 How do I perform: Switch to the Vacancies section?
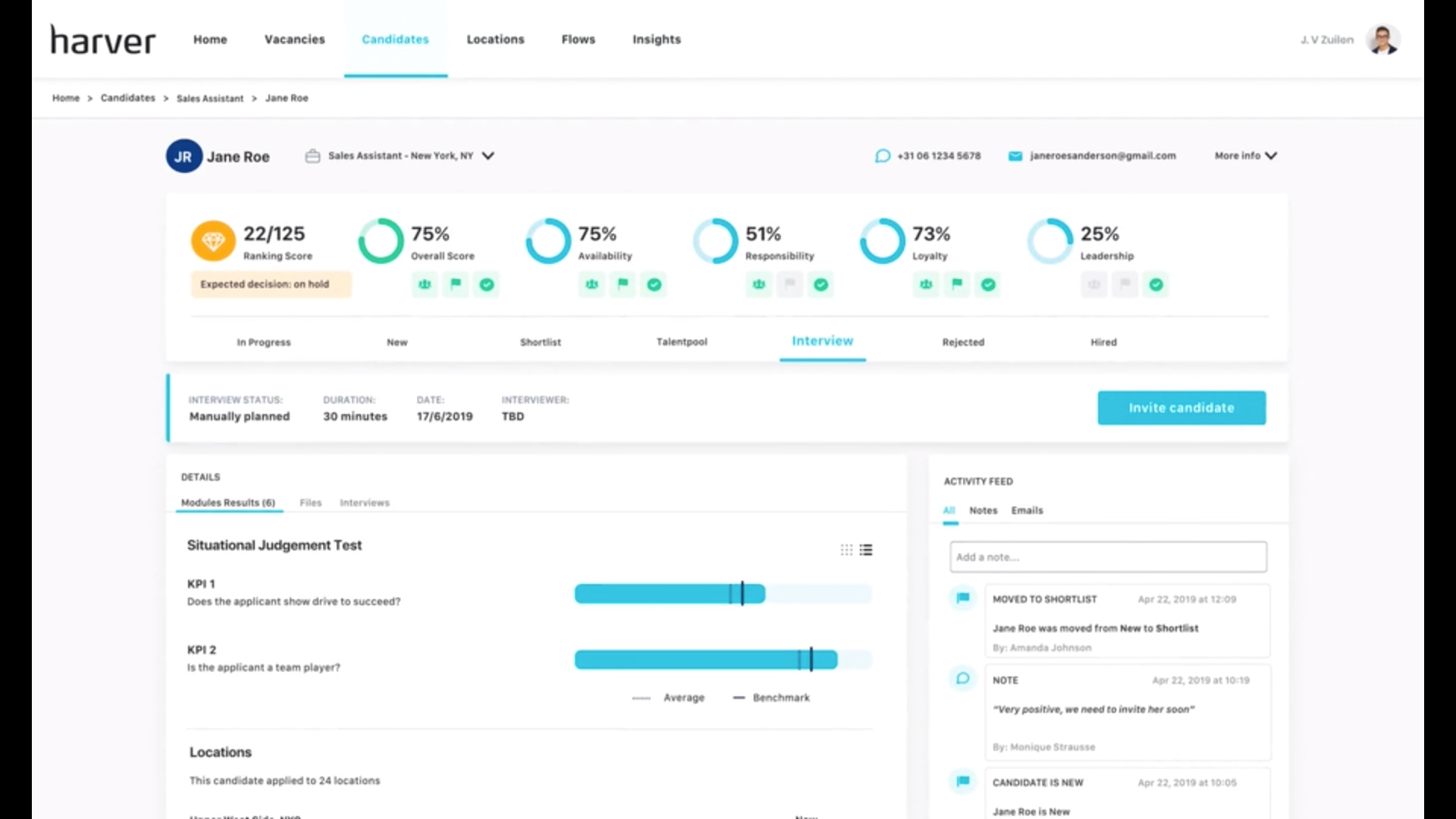pos(294,39)
